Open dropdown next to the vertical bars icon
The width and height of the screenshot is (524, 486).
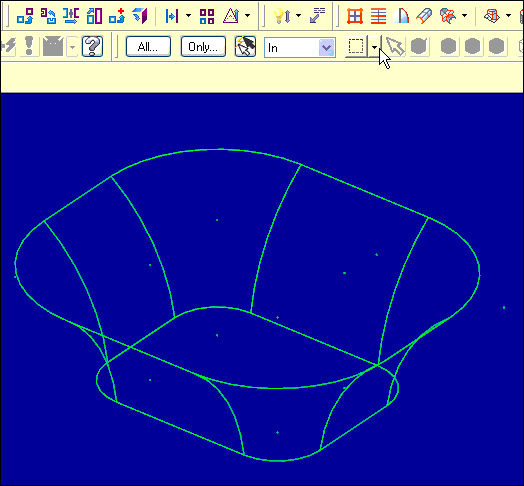tap(188, 15)
